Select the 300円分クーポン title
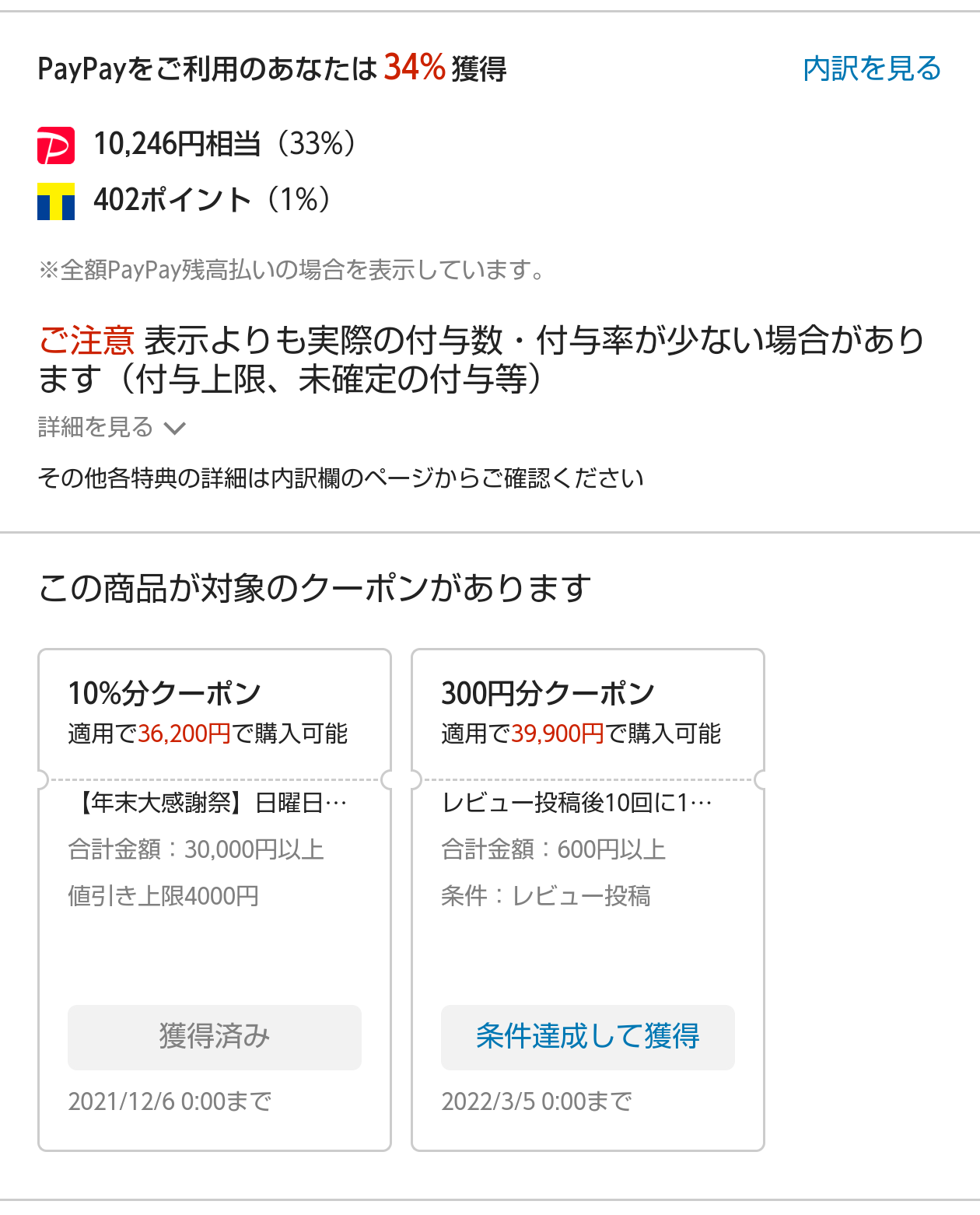 click(548, 693)
